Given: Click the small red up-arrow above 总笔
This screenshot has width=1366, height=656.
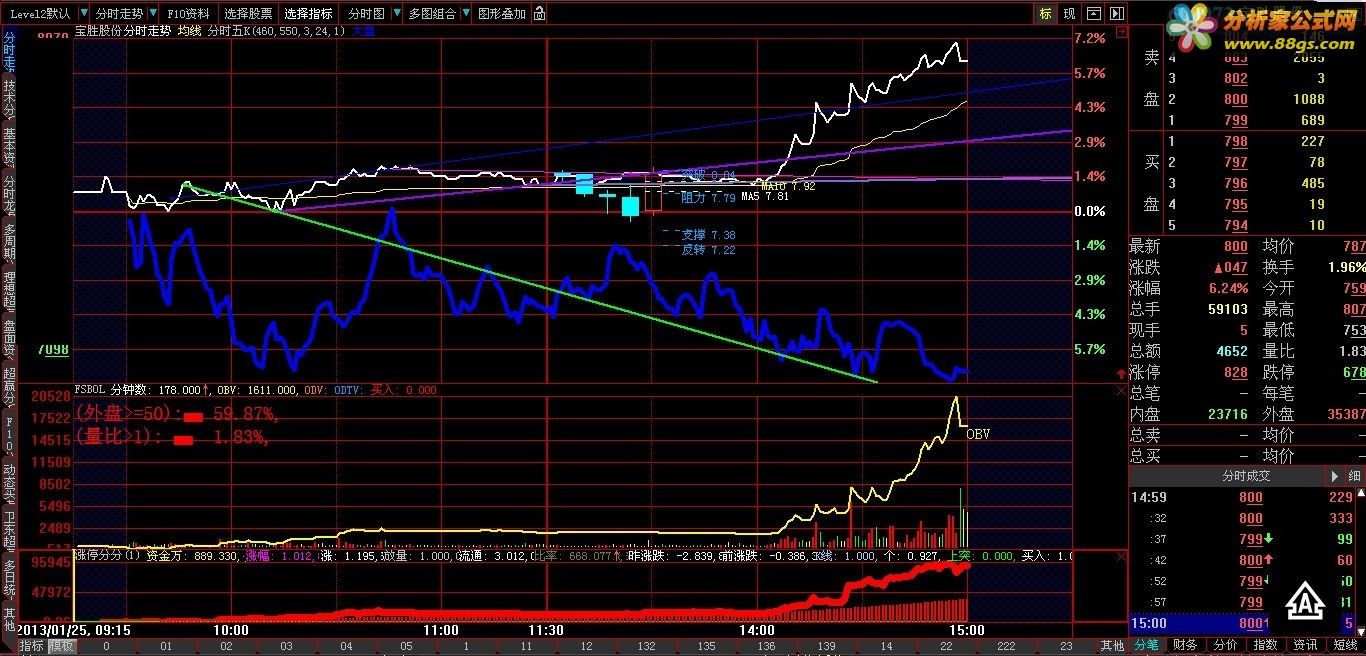Looking at the screenshot, I should 1119,372.
